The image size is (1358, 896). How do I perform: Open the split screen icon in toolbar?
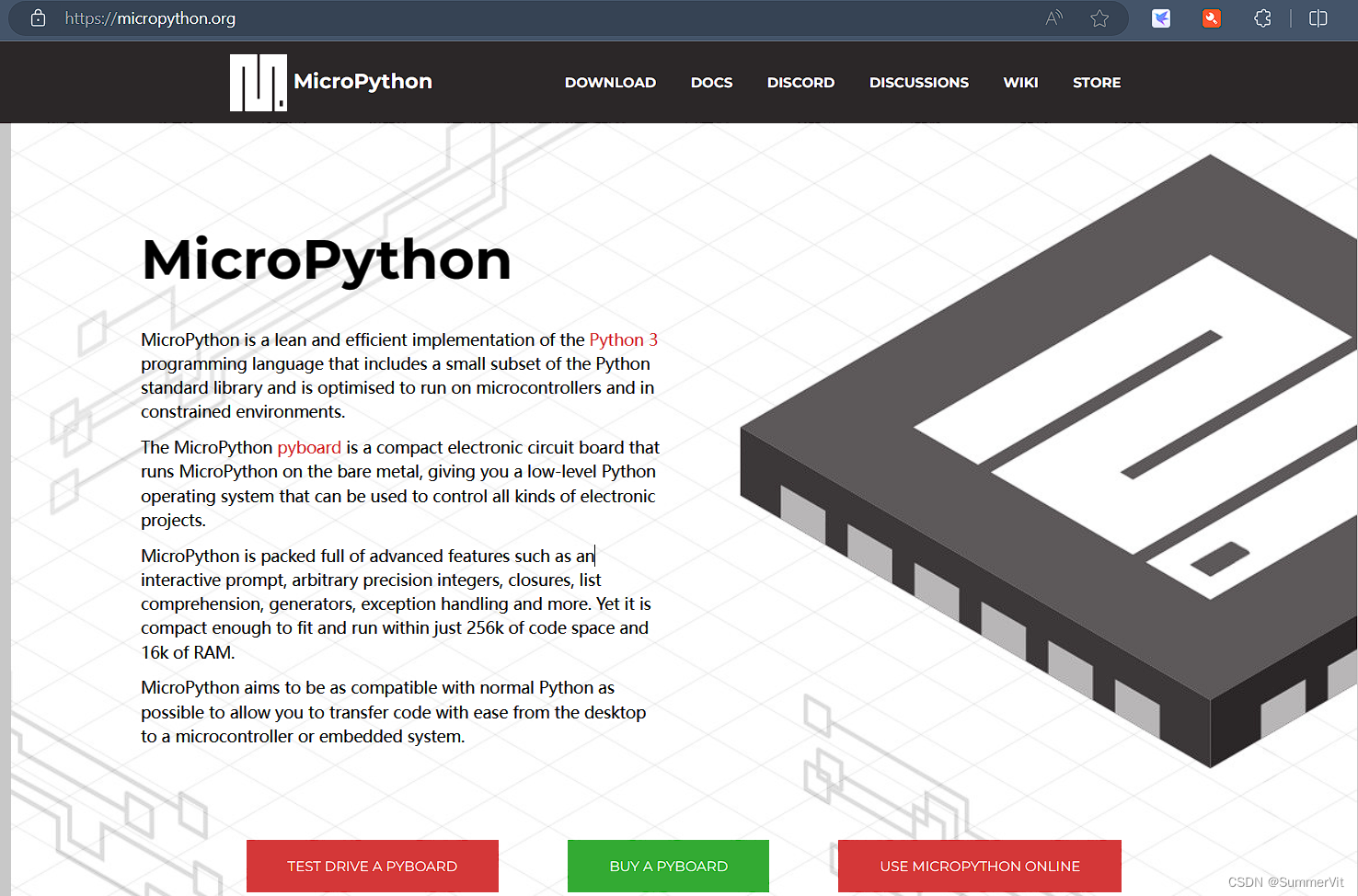[1318, 17]
